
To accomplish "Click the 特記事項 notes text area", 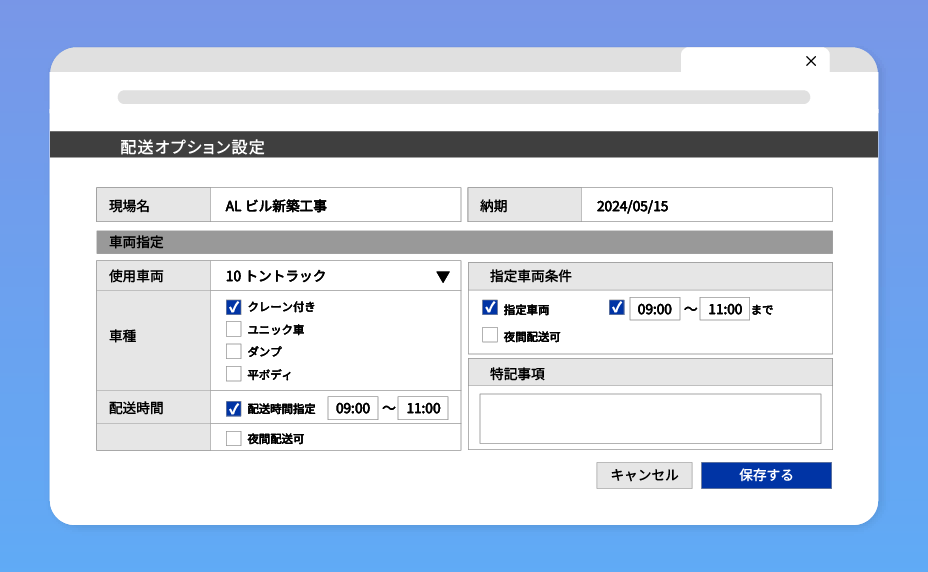I will (650, 418).
